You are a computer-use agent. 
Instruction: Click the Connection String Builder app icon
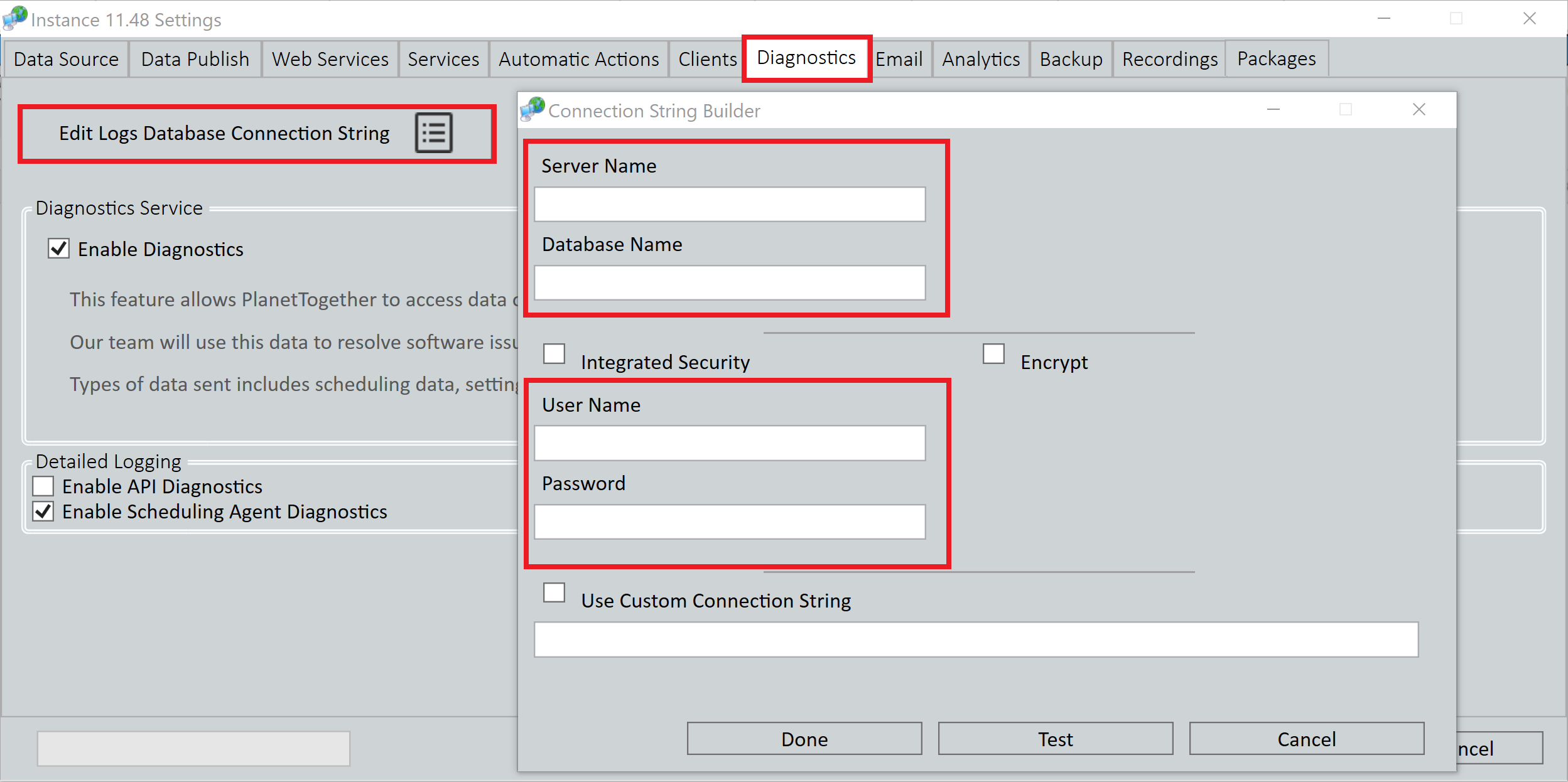pos(533,109)
